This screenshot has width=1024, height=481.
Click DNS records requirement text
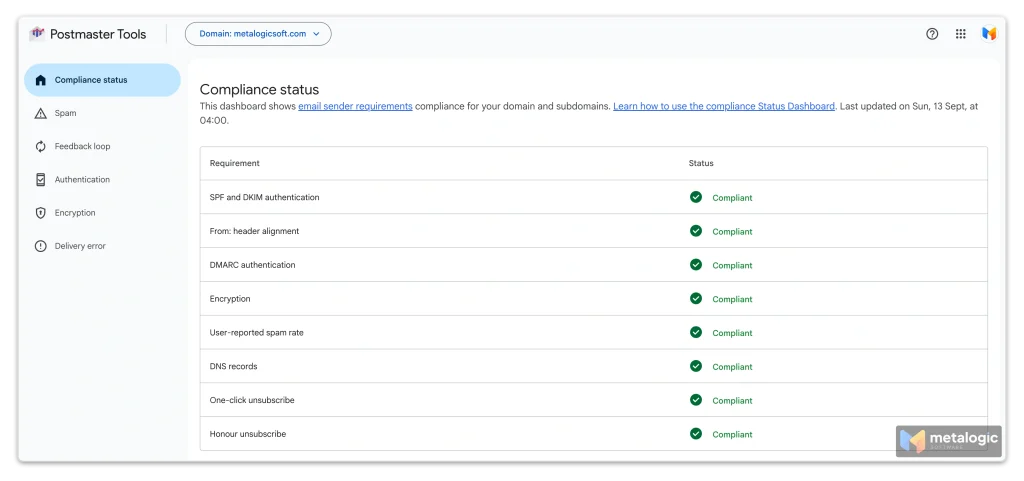point(233,366)
